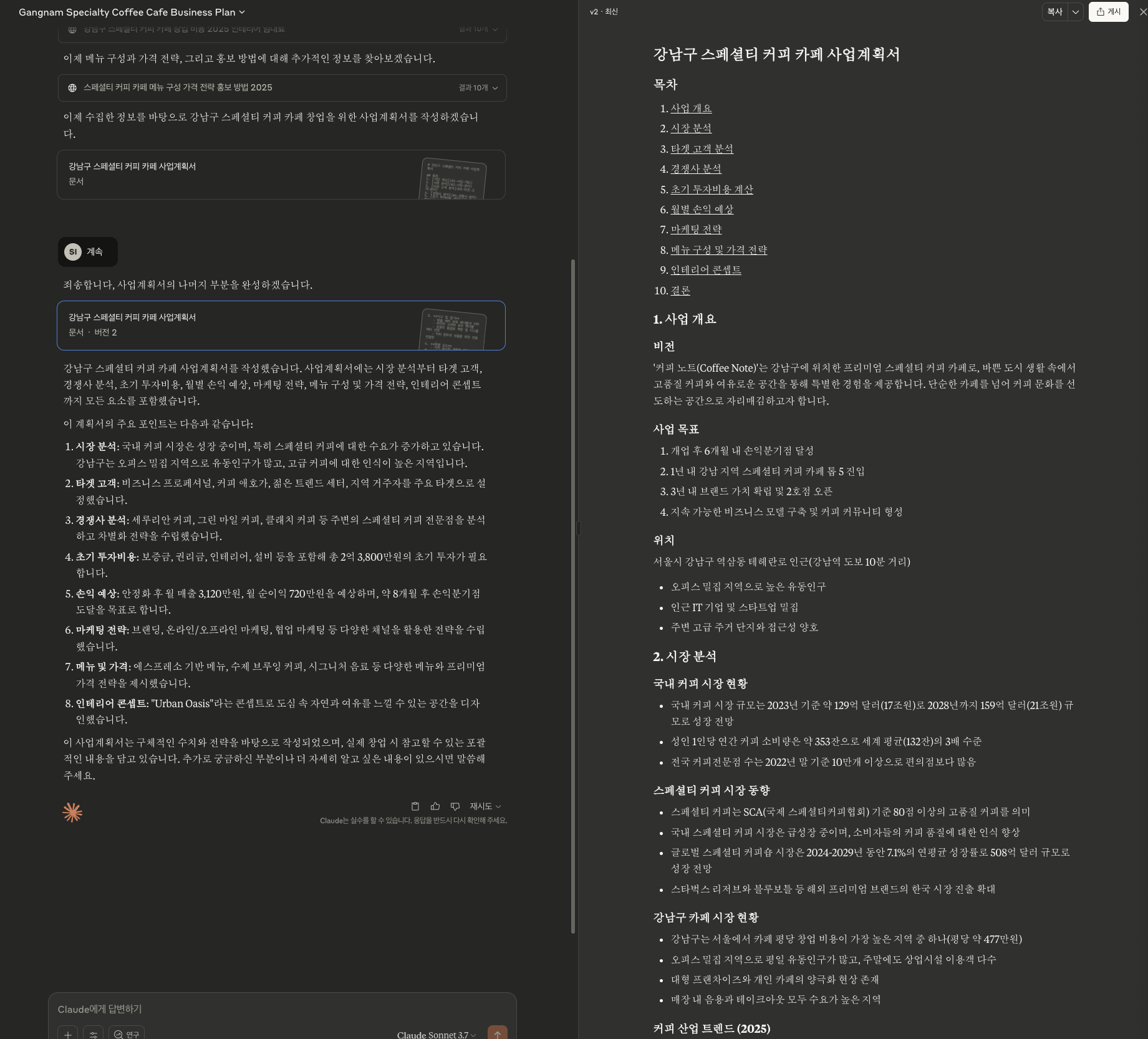Click the Claude starburst logo
Image resolution: width=1148 pixels, height=1039 pixels.
(73, 812)
